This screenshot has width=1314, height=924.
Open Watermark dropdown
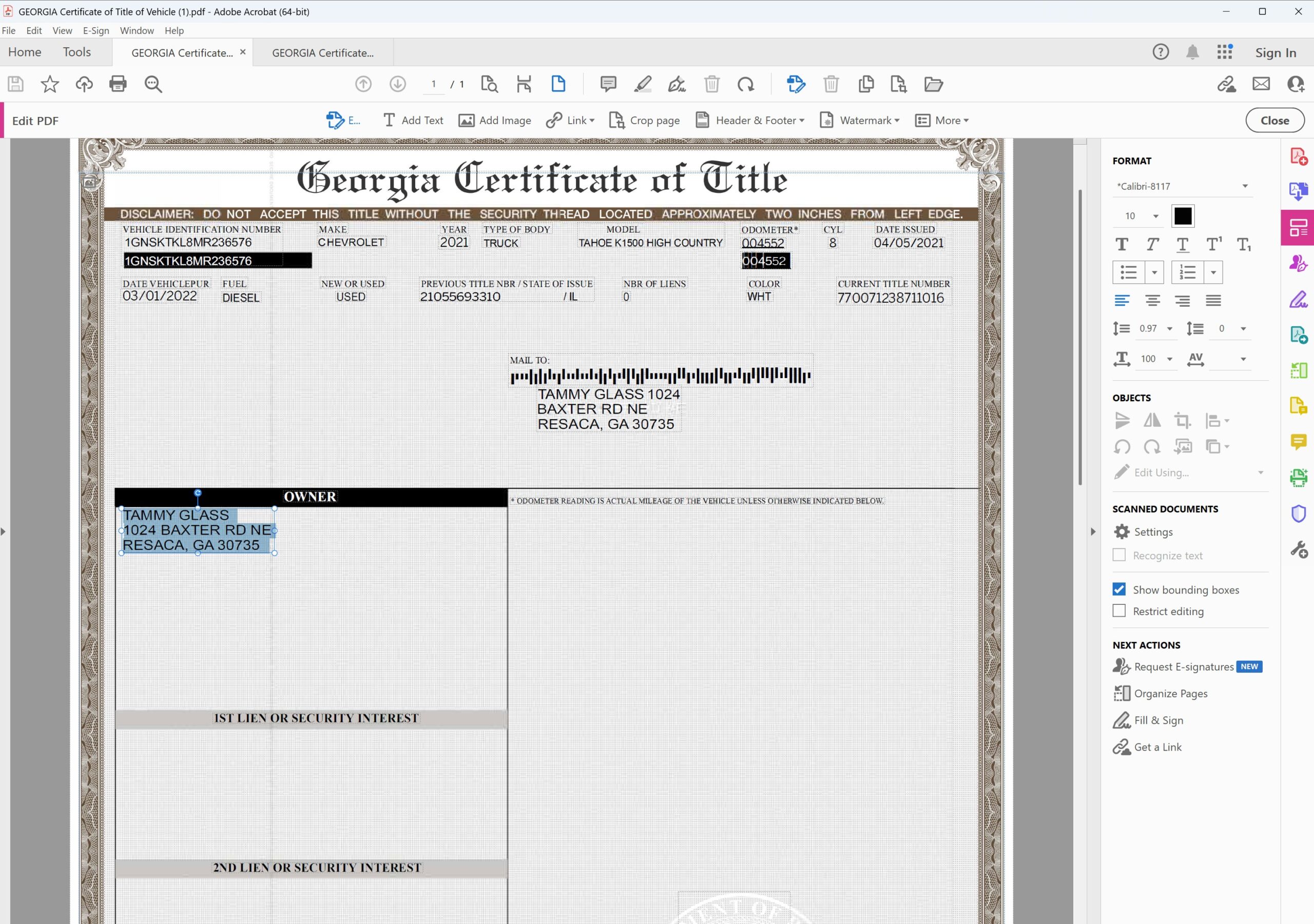click(860, 121)
